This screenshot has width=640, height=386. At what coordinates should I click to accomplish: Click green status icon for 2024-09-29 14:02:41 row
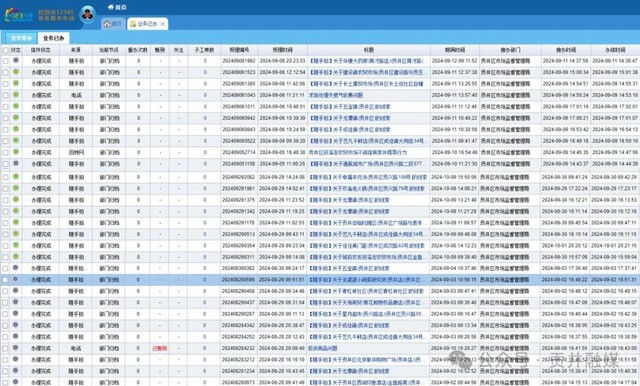pos(16,188)
